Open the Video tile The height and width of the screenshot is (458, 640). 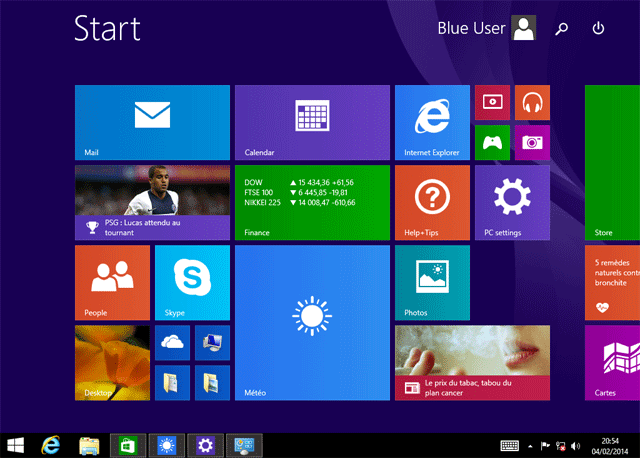[492, 102]
